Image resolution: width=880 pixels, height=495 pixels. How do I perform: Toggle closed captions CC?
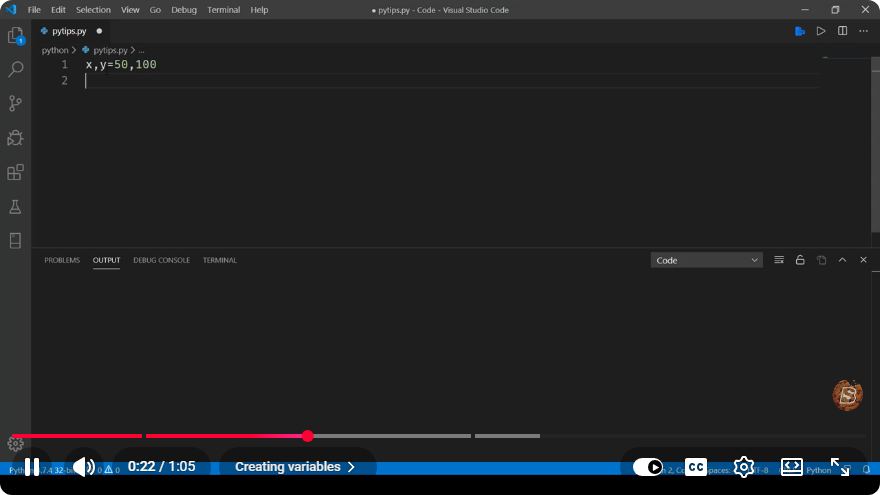pos(696,467)
